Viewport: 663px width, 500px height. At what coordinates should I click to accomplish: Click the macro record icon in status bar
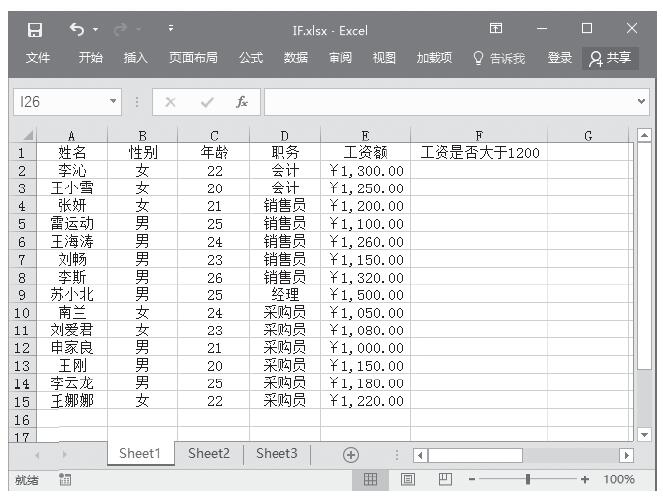tap(65, 480)
